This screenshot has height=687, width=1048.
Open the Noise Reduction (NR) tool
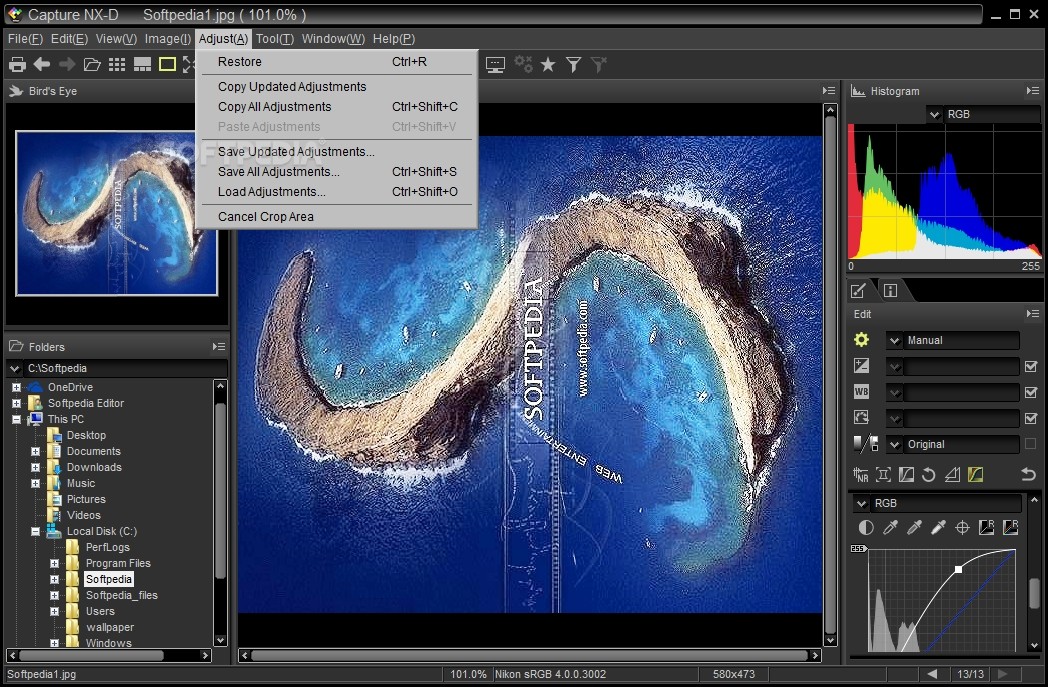[860, 475]
